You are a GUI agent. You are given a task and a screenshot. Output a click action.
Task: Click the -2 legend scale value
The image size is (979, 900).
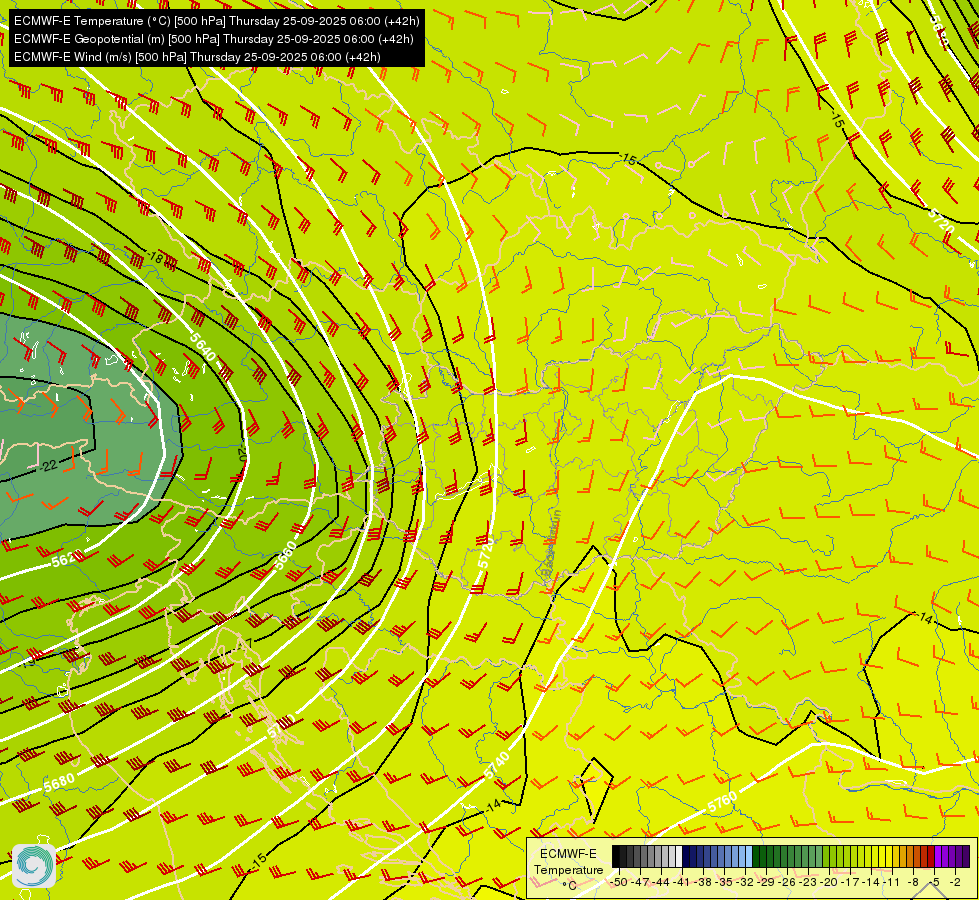click(955, 882)
